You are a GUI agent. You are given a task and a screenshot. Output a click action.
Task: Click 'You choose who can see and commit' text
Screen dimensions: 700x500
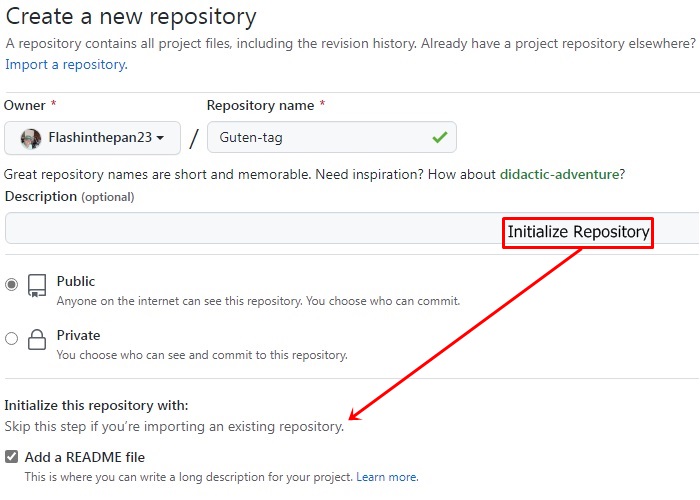[202, 355]
